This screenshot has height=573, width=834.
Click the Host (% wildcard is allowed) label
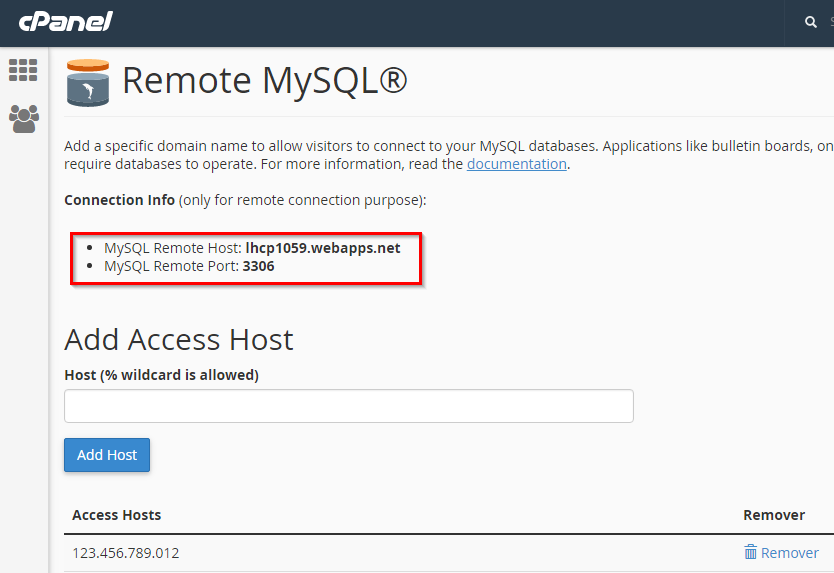tap(161, 375)
